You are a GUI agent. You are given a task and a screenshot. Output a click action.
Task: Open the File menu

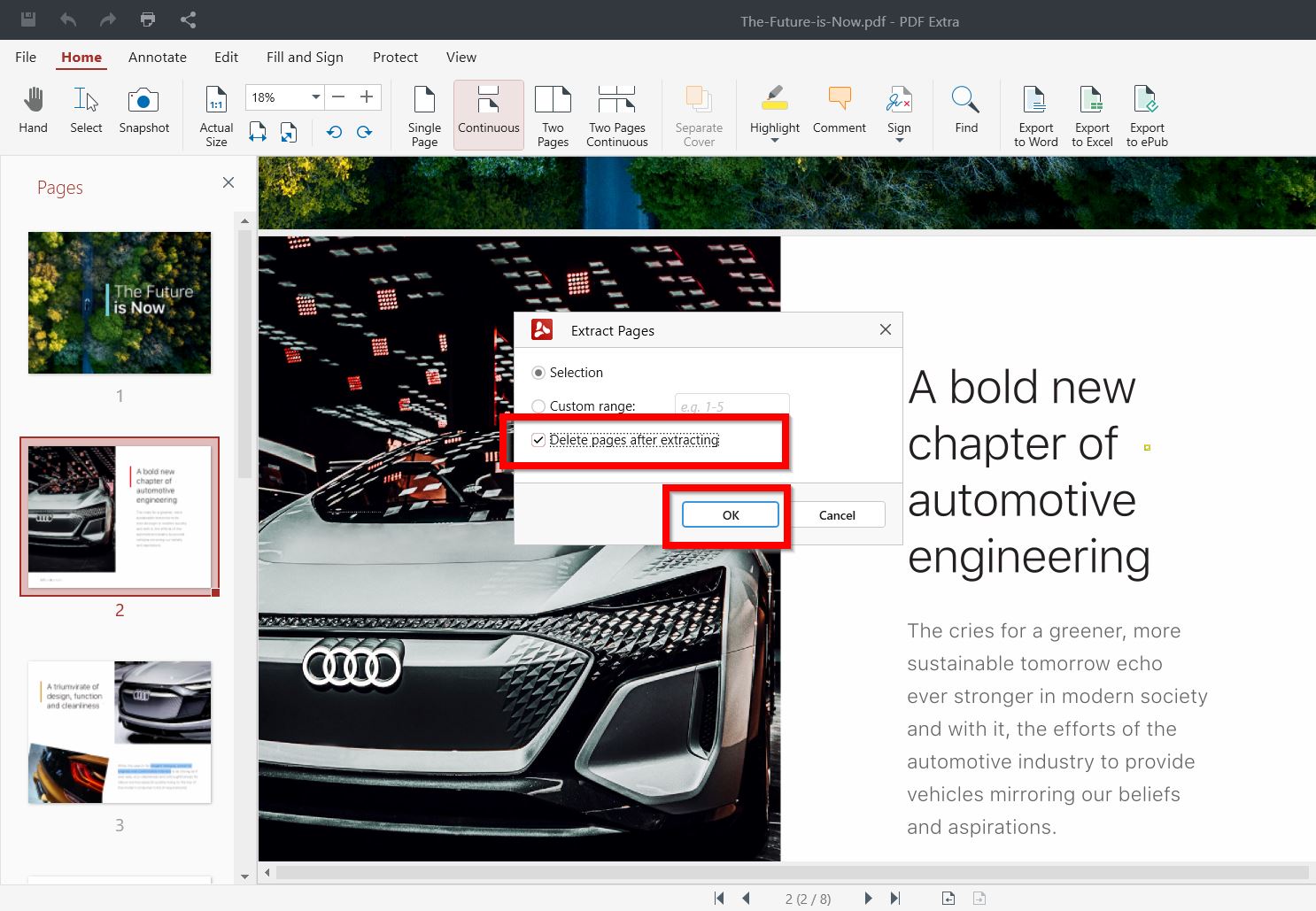click(x=26, y=57)
